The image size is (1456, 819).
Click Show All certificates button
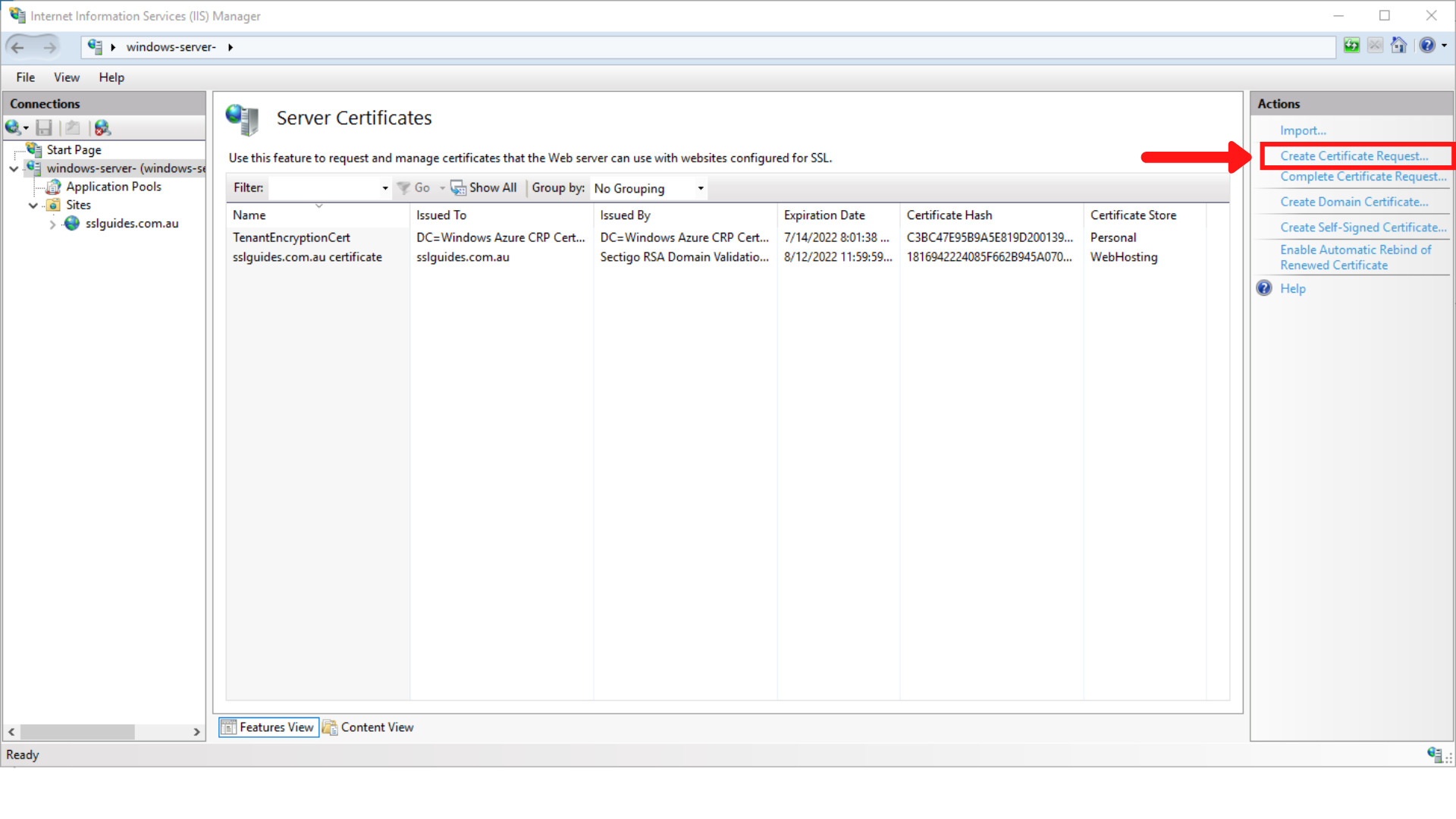(x=483, y=187)
